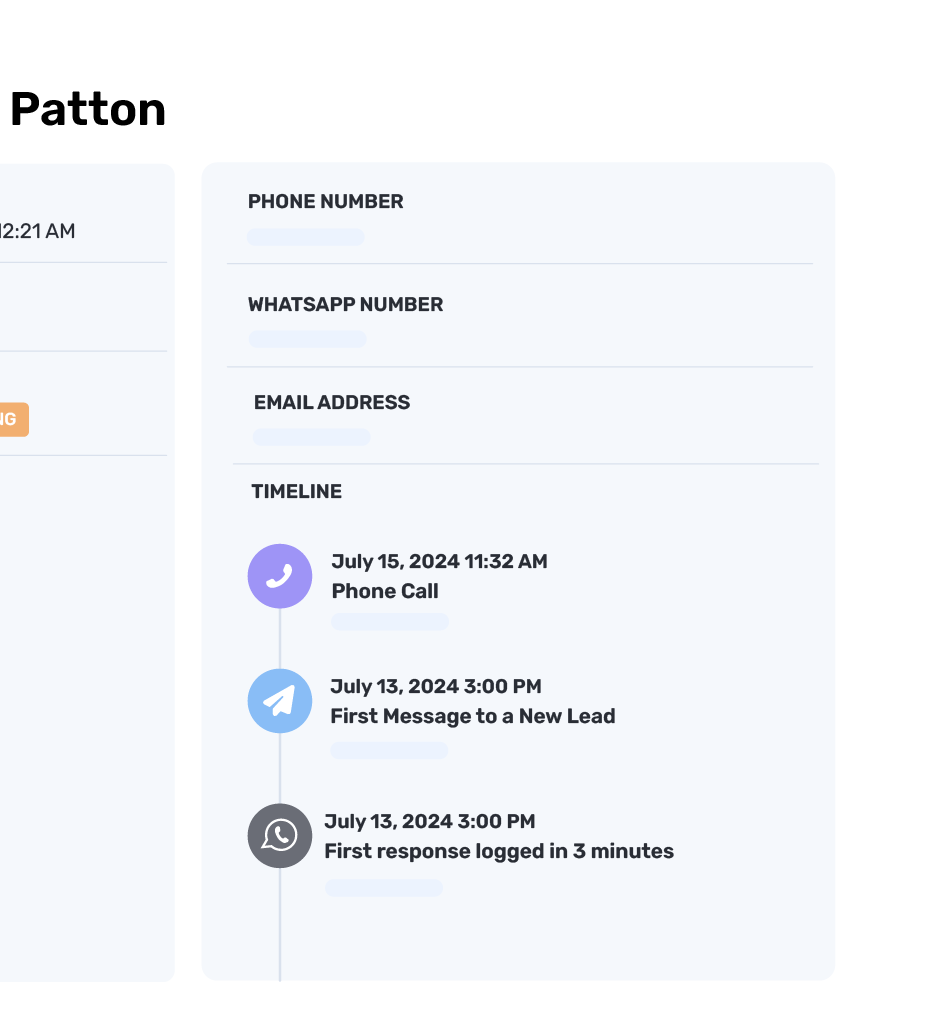This screenshot has width=934, height=1022.
Task: Click the timestamp above First Message to a New Lead
Action: 435,687
